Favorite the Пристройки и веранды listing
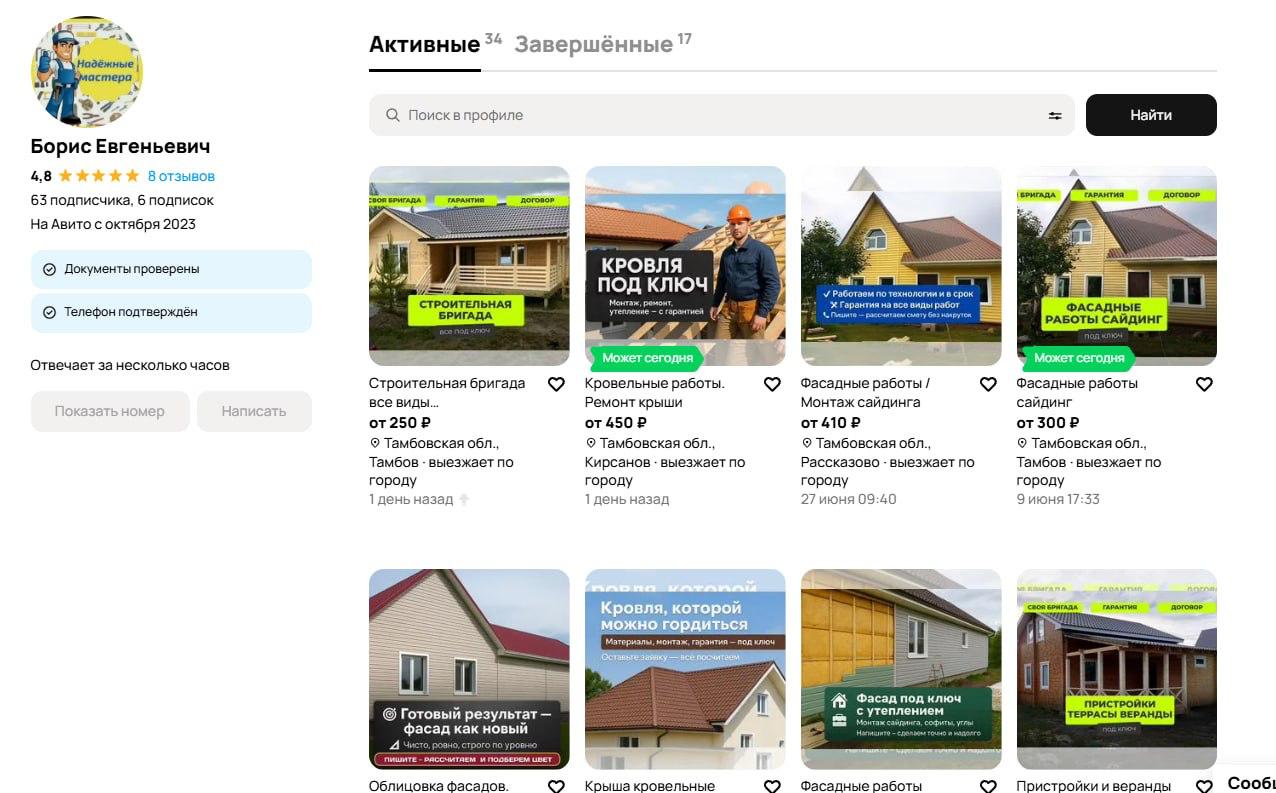 pos(1204,786)
